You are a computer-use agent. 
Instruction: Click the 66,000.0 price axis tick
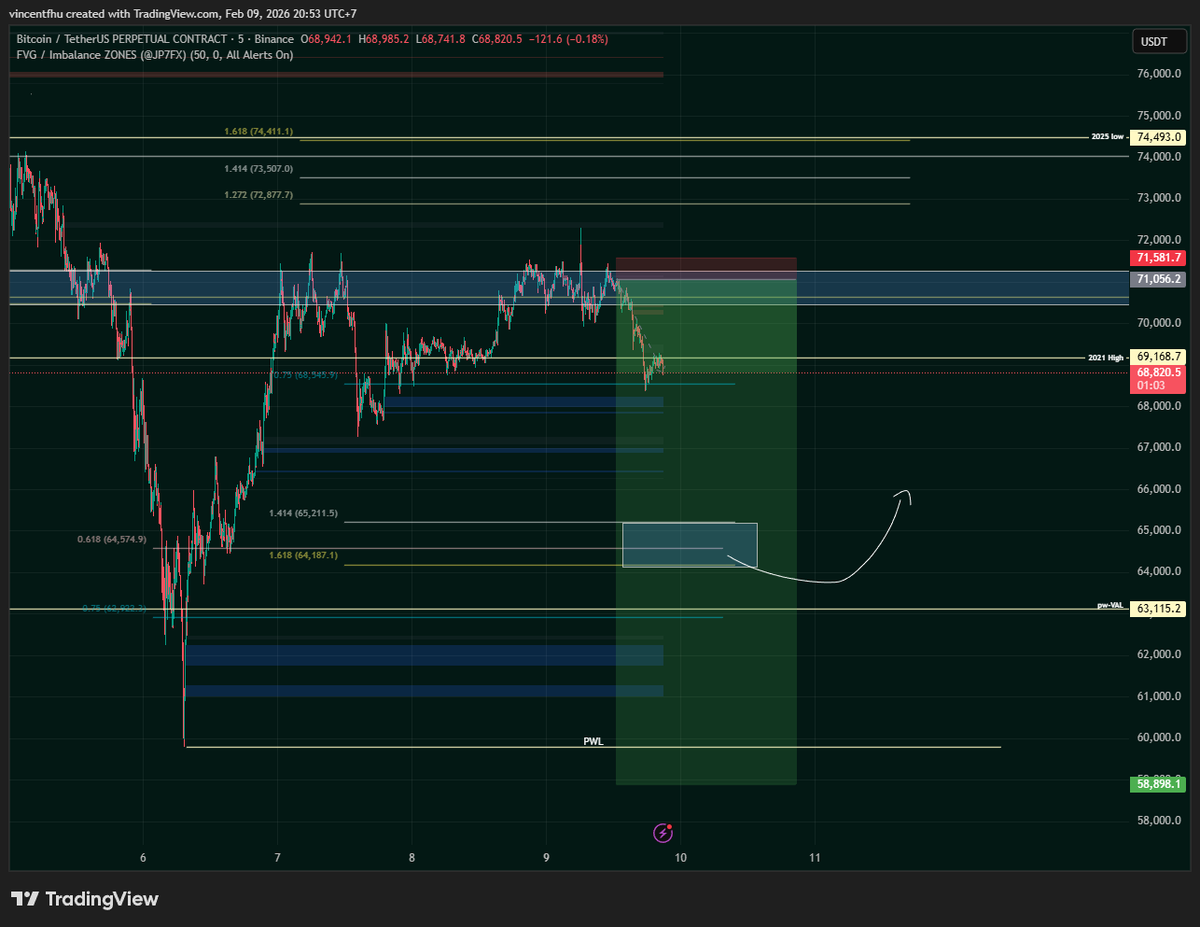point(1159,489)
